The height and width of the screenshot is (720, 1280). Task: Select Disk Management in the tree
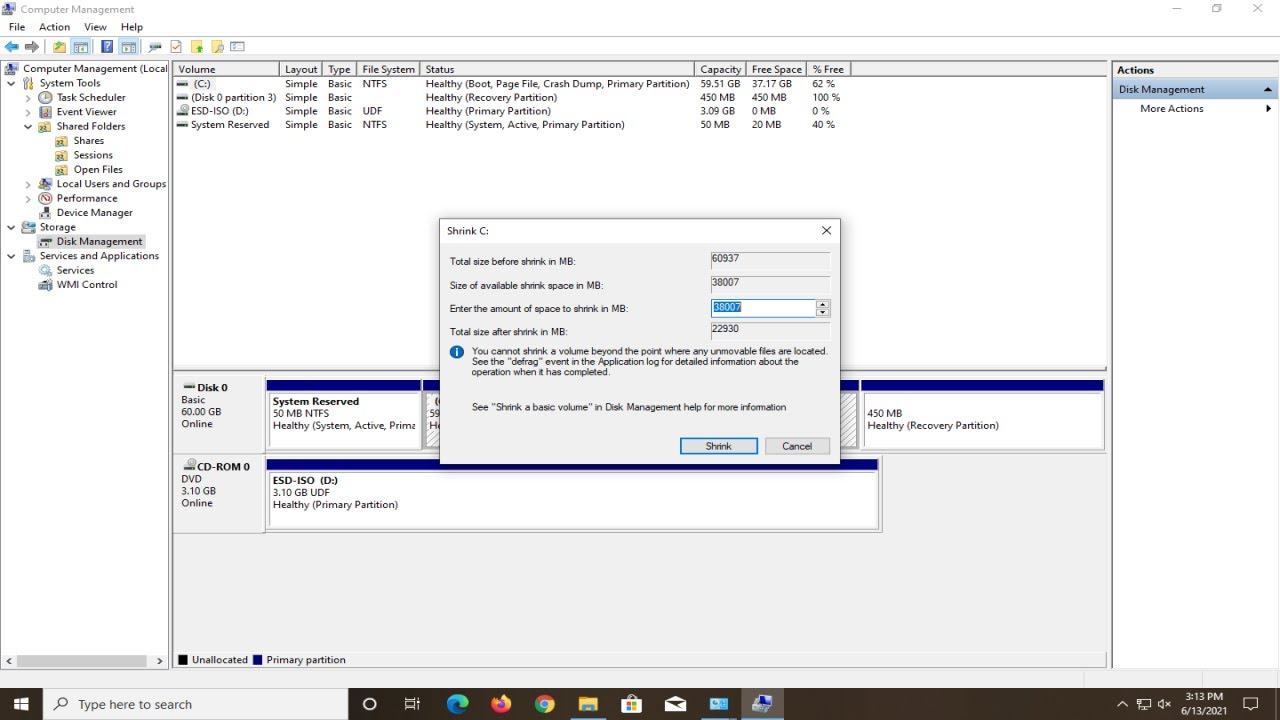tap(99, 241)
